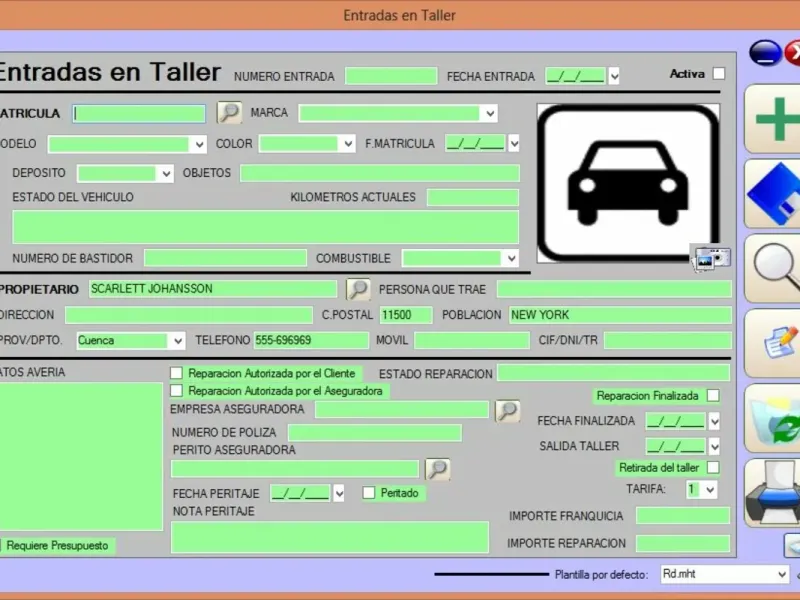The height and width of the screenshot is (600, 800).
Task: Open the F.MATRICULA date dropdown
Action: pos(514,144)
